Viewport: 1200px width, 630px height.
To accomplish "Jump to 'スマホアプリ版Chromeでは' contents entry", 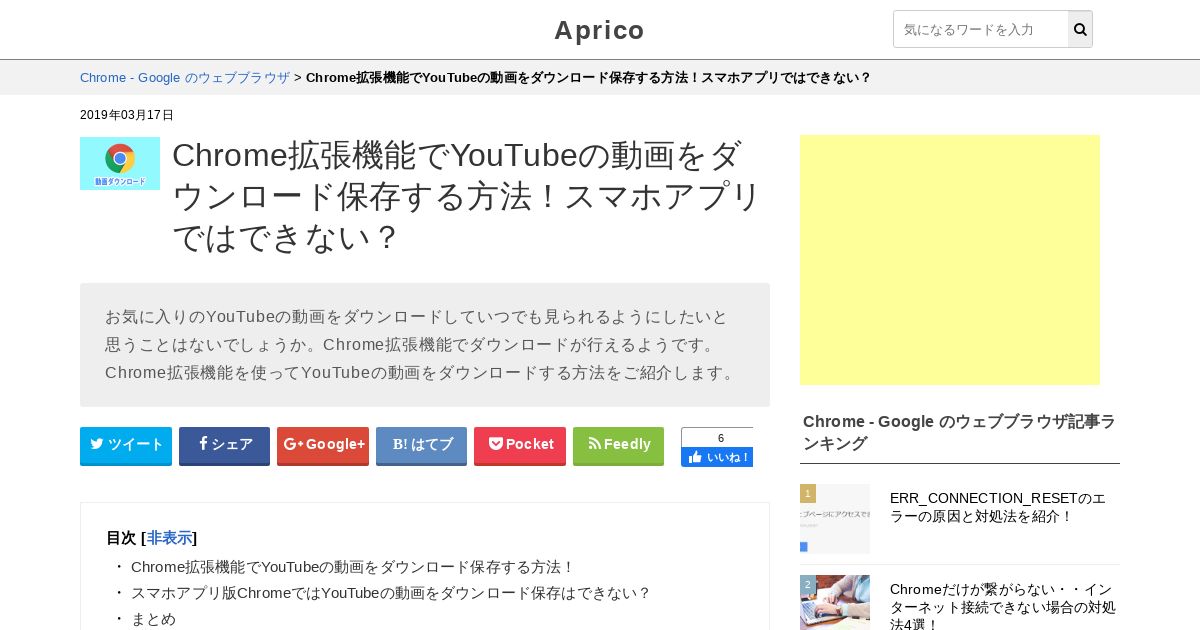I will (390, 593).
